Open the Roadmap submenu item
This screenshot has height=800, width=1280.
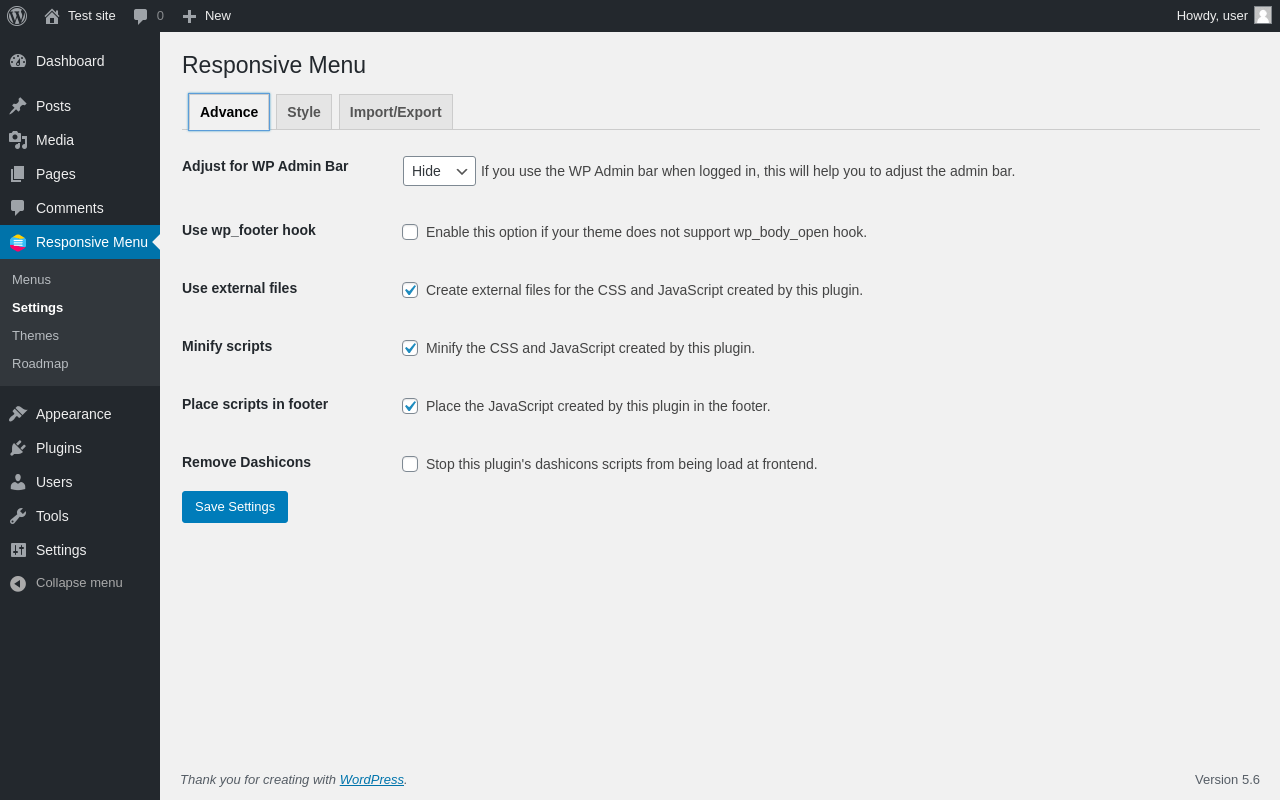coord(40,363)
